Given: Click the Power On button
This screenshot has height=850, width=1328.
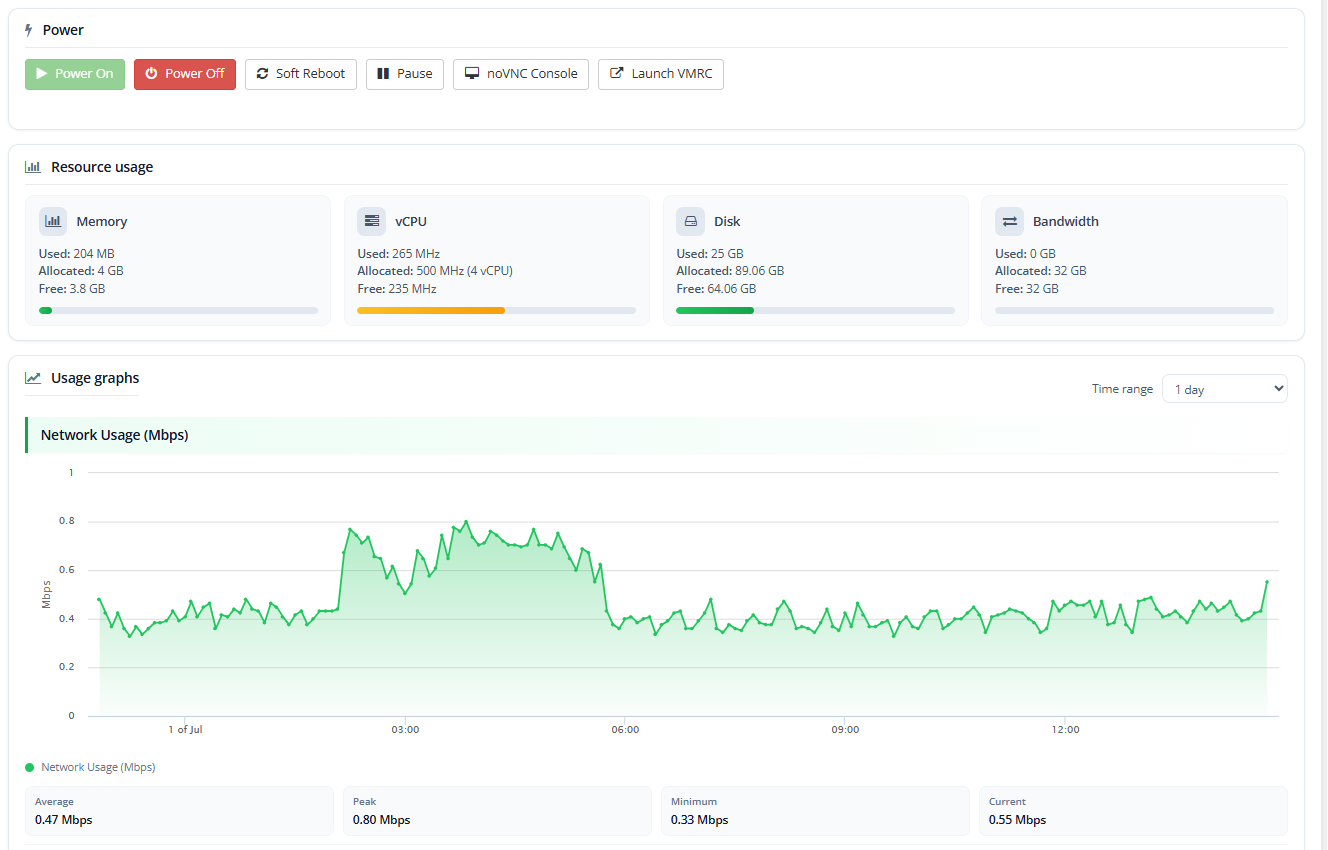Looking at the screenshot, I should [x=75, y=74].
